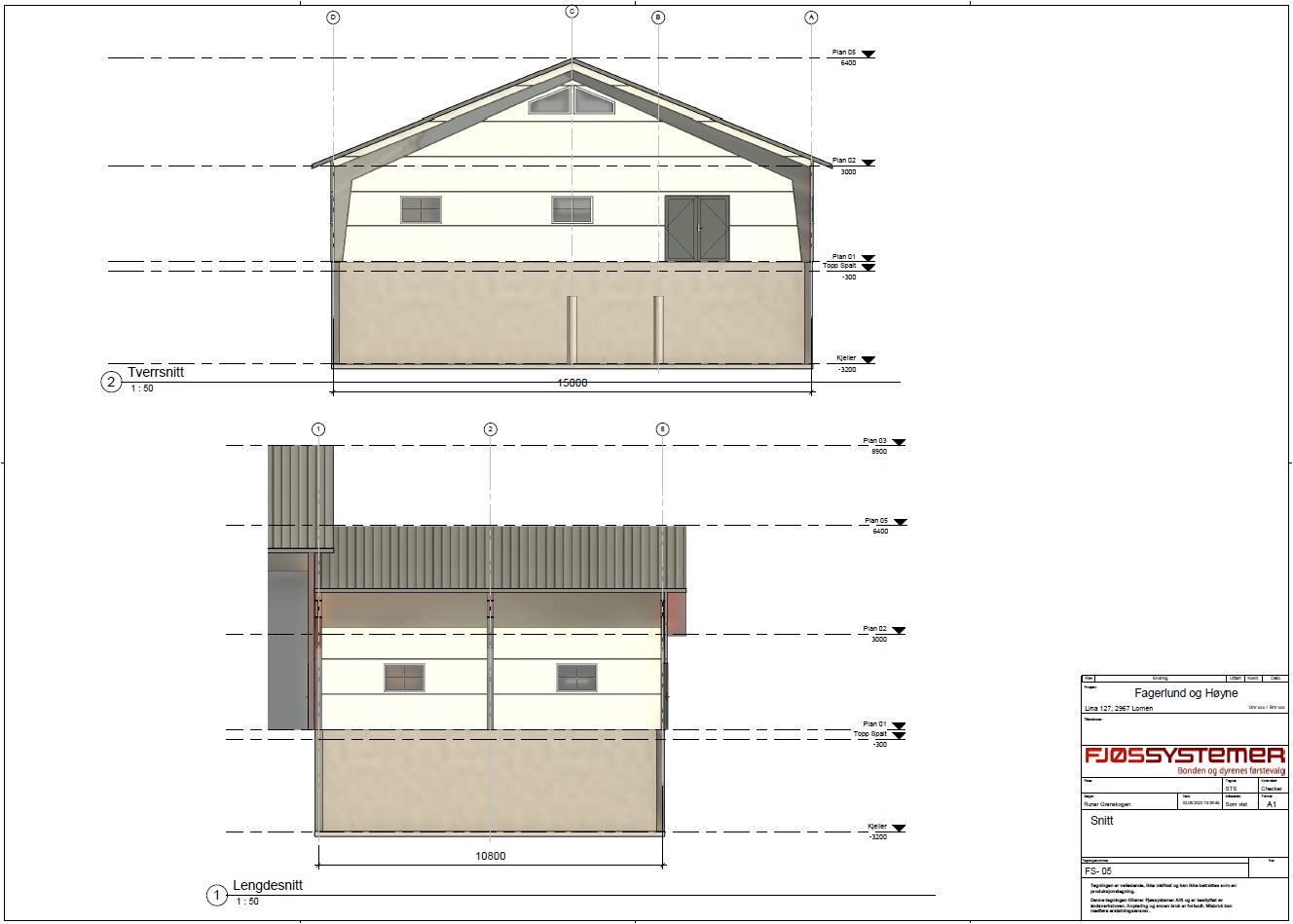Viewport: 1293px width, 924px height.
Task: Select the Lengdesnitt view title
Action: coord(268,886)
